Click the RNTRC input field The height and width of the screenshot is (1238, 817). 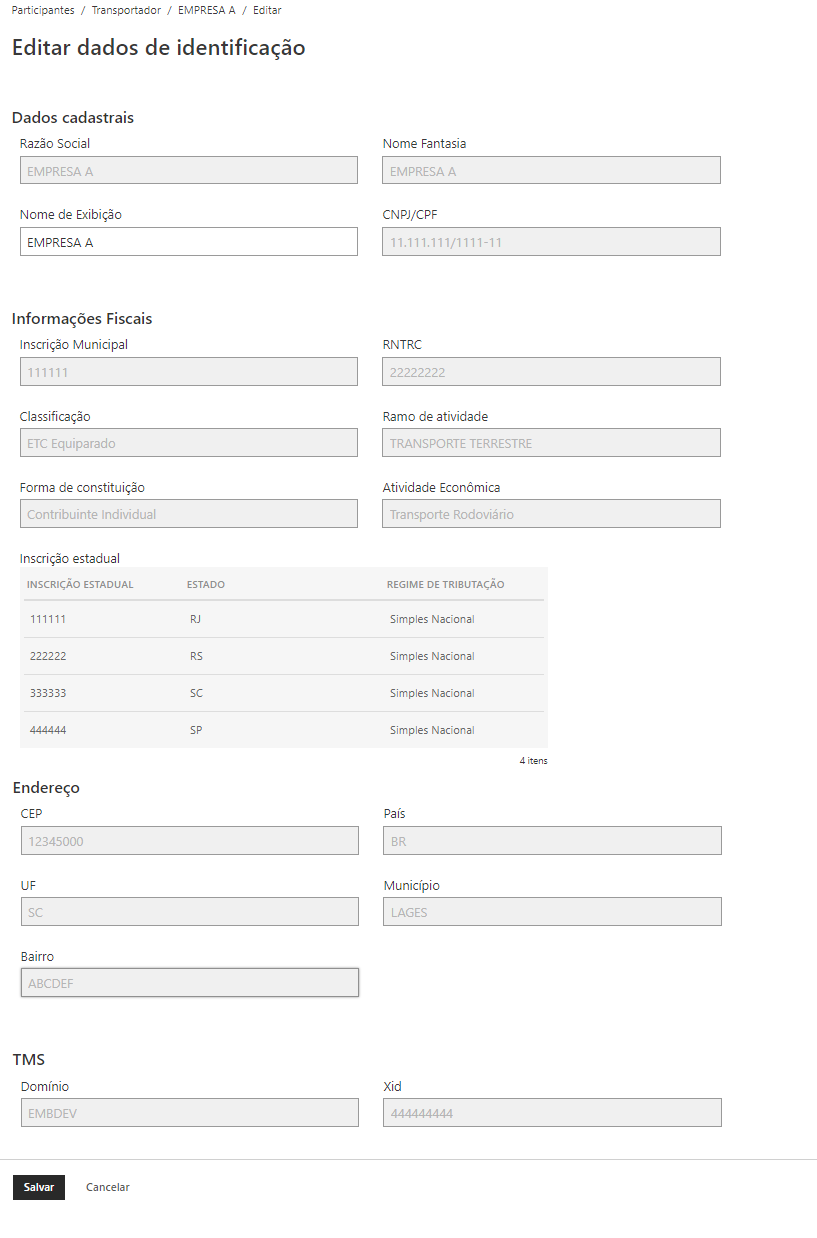[551, 372]
